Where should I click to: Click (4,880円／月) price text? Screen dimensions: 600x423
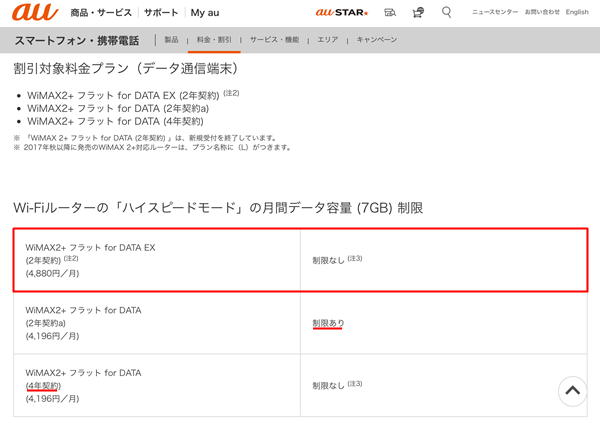click(52, 273)
